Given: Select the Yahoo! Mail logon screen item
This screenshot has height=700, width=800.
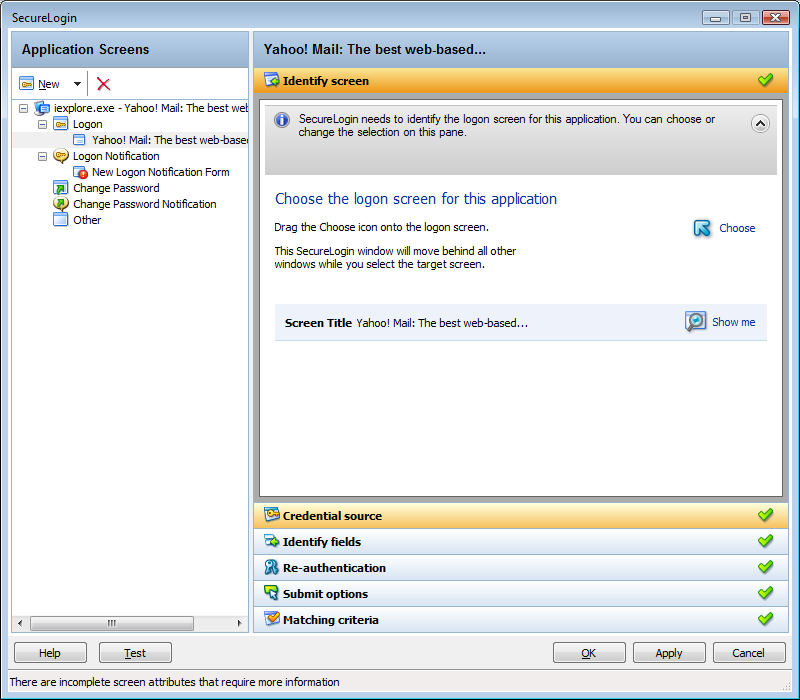Looking at the screenshot, I should tap(170, 140).
